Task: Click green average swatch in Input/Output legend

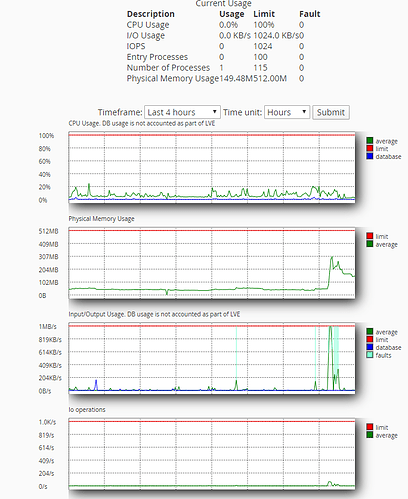Action: point(369,332)
